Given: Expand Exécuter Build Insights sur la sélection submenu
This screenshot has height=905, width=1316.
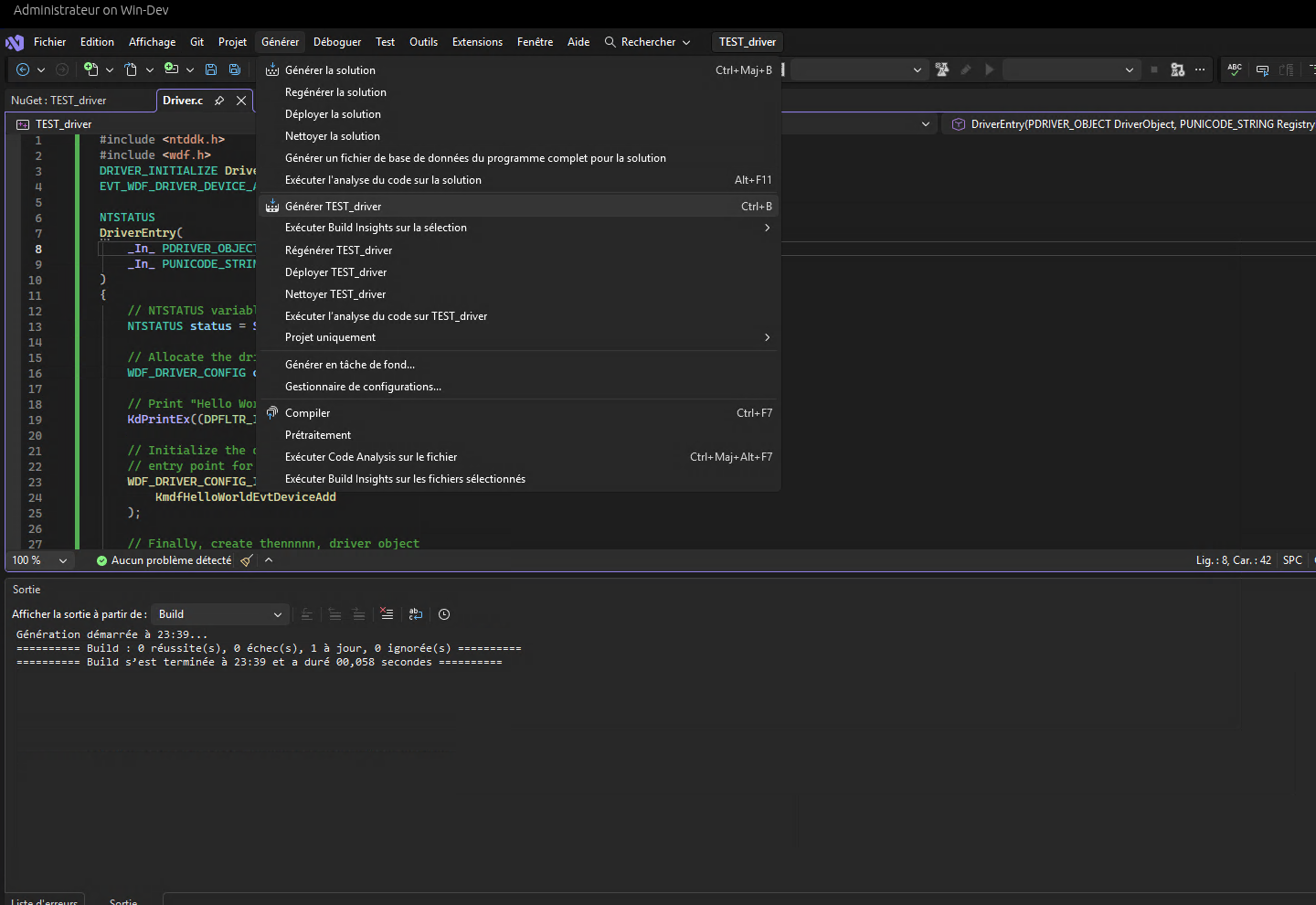Looking at the screenshot, I should pos(767,228).
